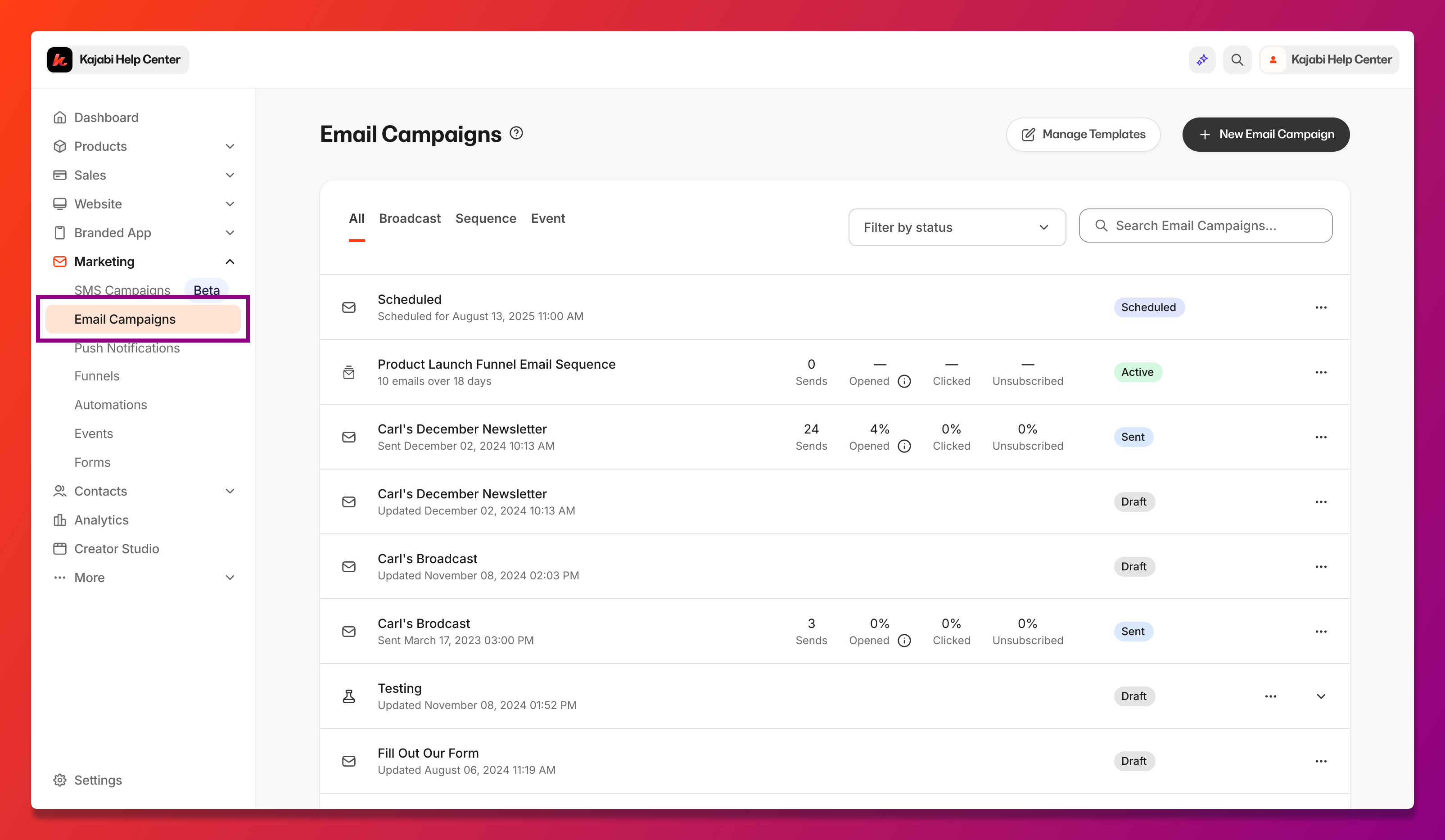The width and height of the screenshot is (1445, 840).
Task: Click the Settings gear icon
Action: pos(59,780)
